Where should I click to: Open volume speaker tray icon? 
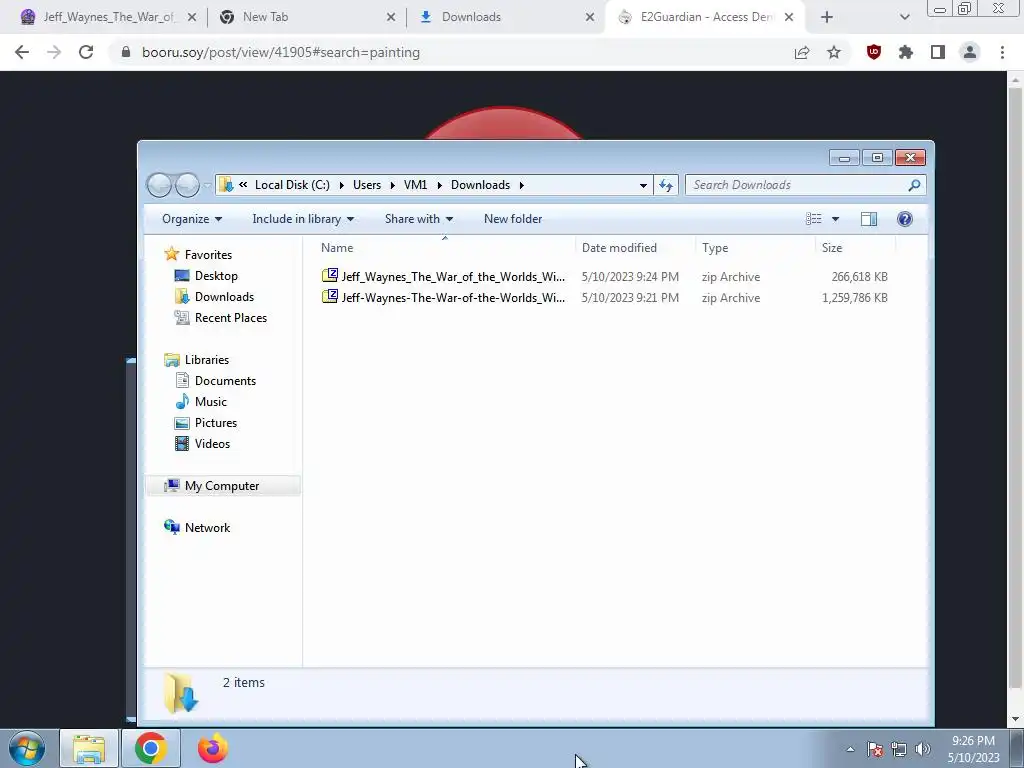coord(923,749)
